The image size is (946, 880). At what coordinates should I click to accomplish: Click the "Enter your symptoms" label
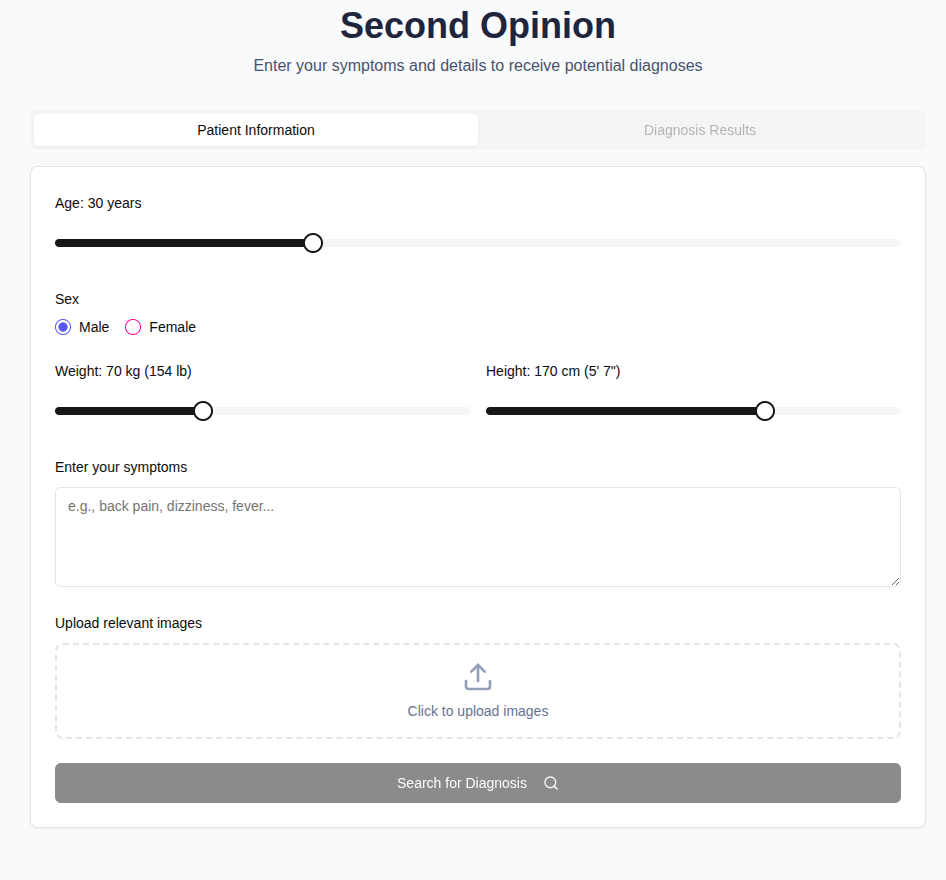coord(121,467)
